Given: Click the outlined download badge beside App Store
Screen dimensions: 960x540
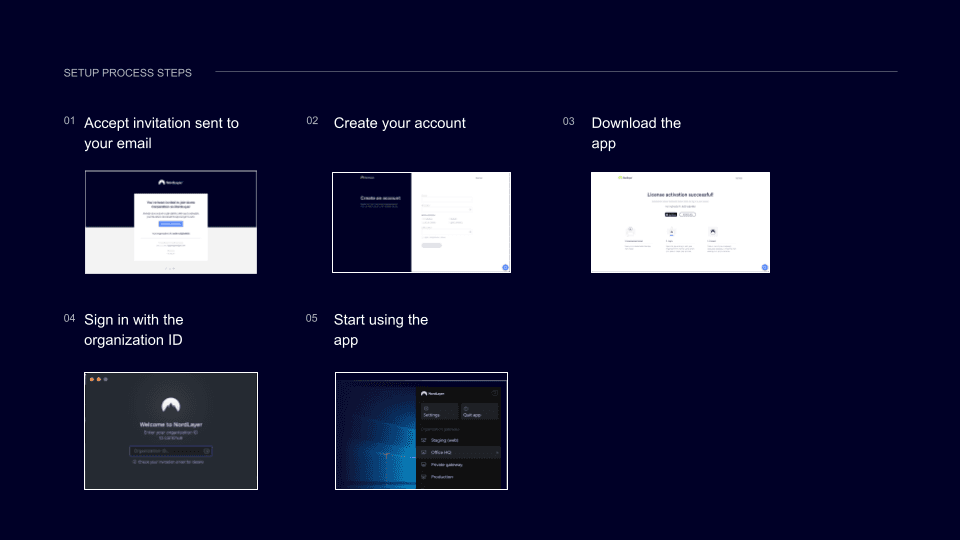Looking at the screenshot, I should point(688,215).
